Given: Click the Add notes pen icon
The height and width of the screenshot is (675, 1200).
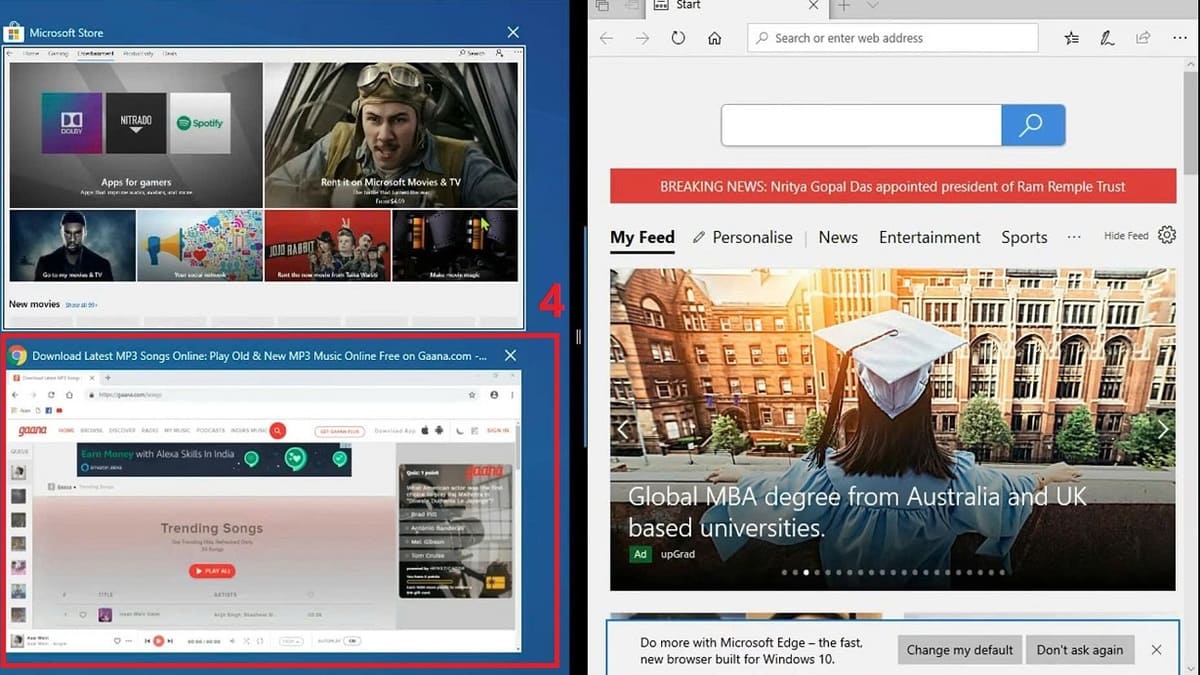Looking at the screenshot, I should click(1107, 38).
